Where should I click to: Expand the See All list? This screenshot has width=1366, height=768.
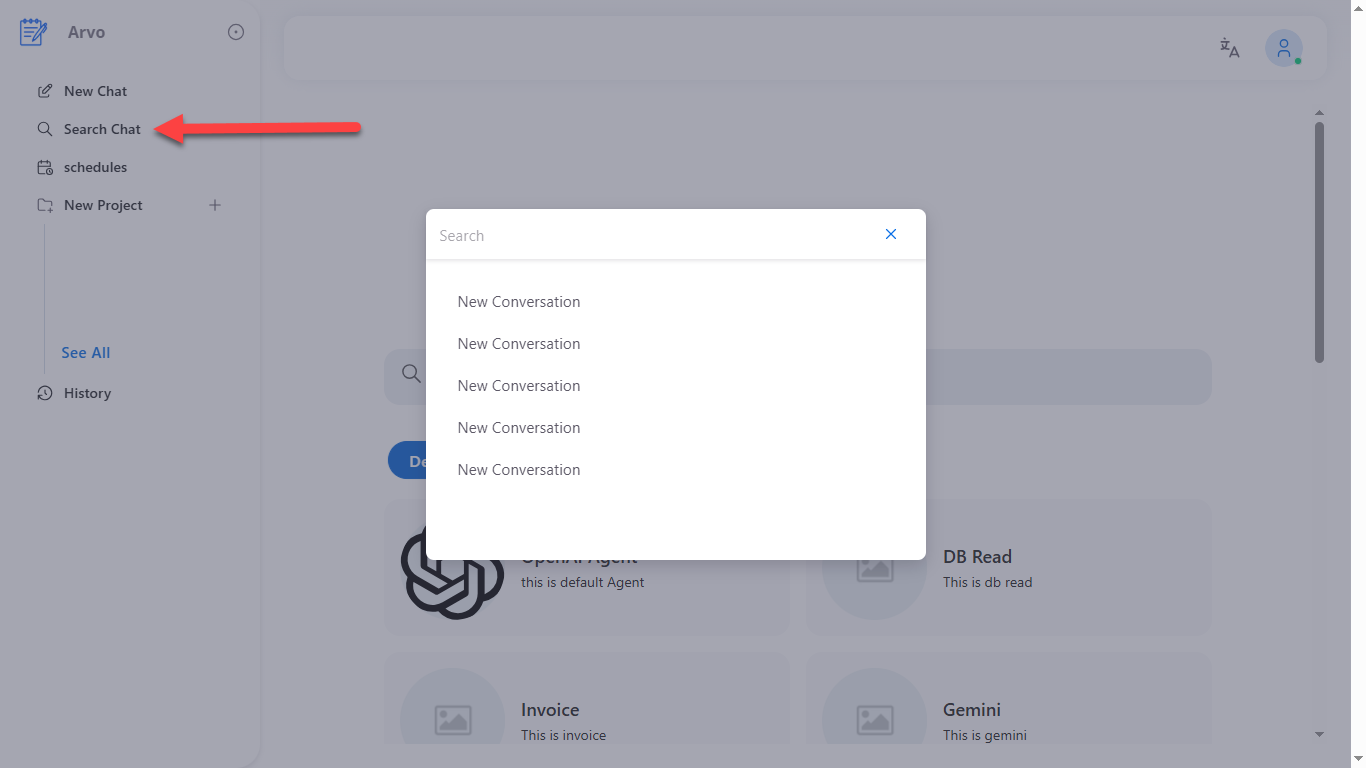[85, 352]
